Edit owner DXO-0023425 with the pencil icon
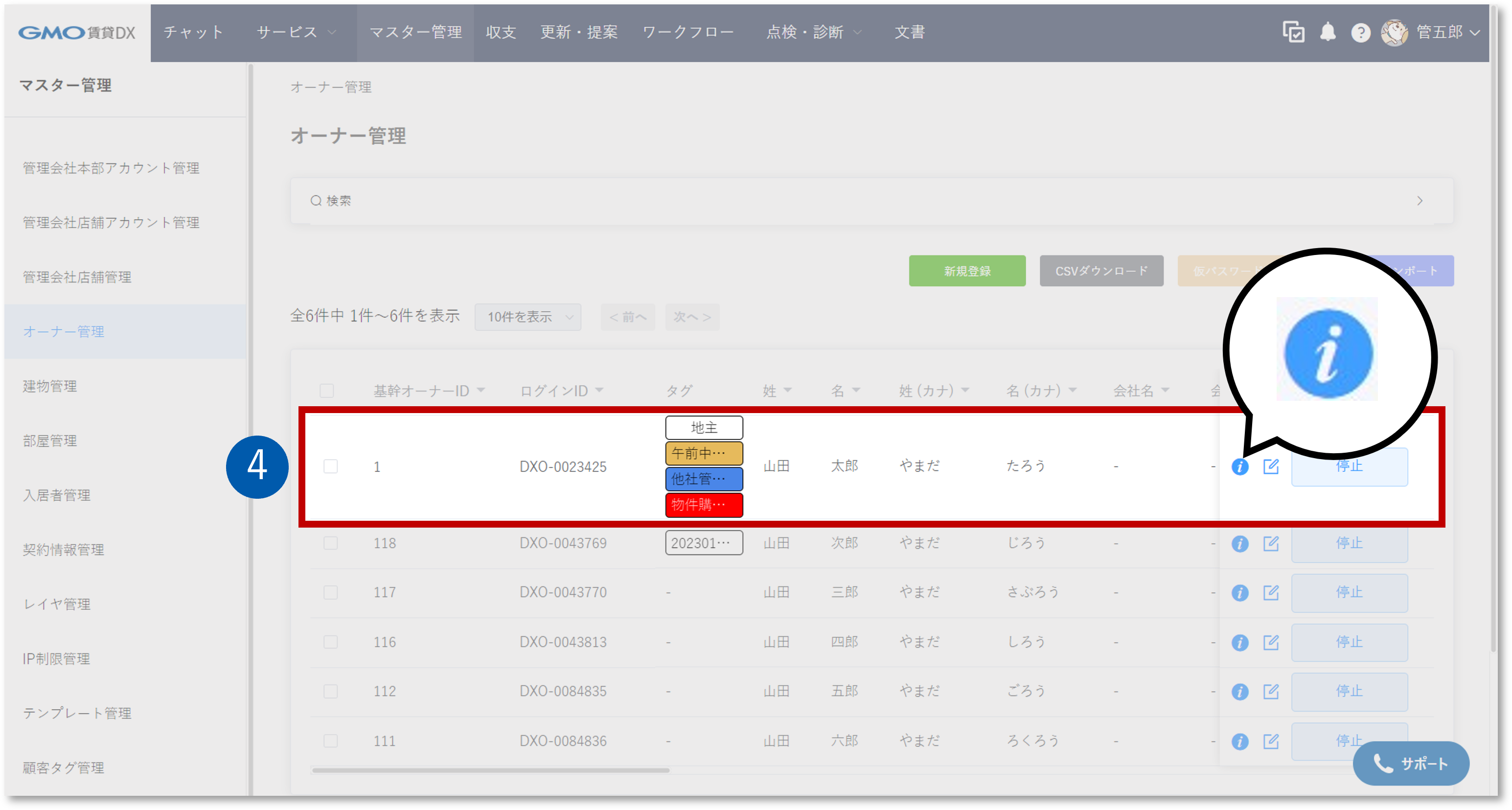Viewport: 1512px width, 810px height. click(1271, 466)
